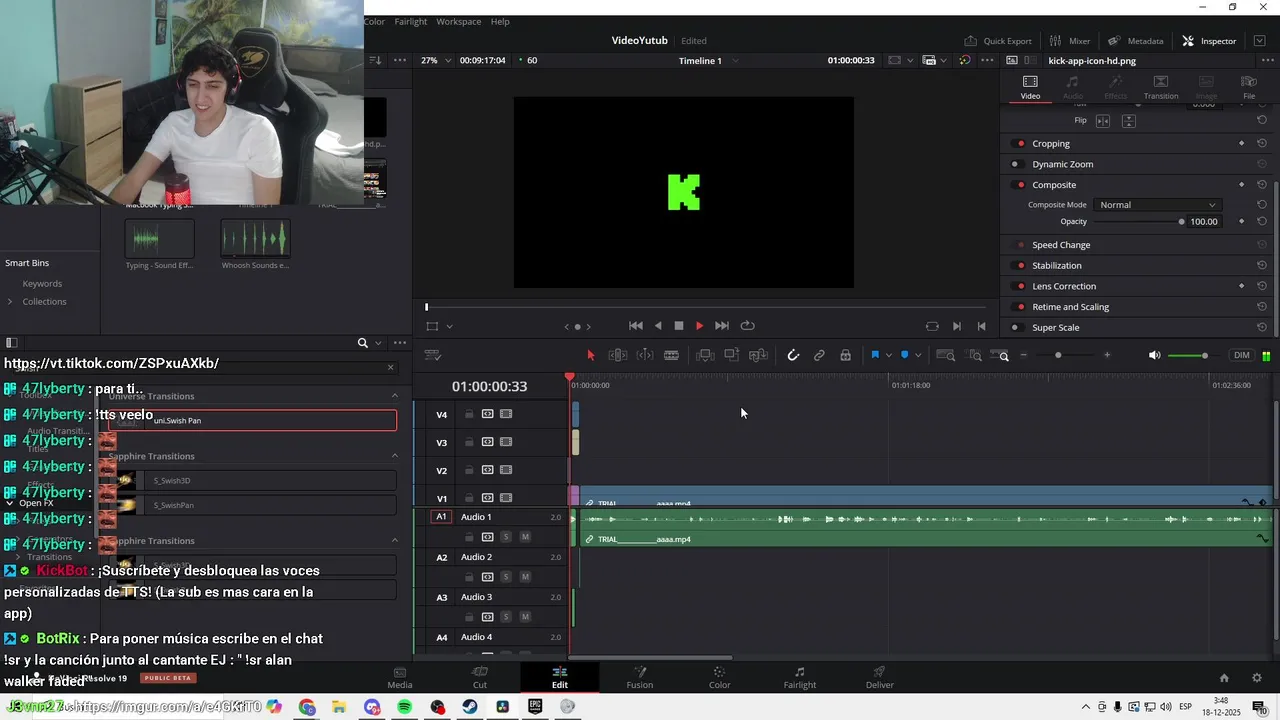Open the Help menu

coord(500,21)
